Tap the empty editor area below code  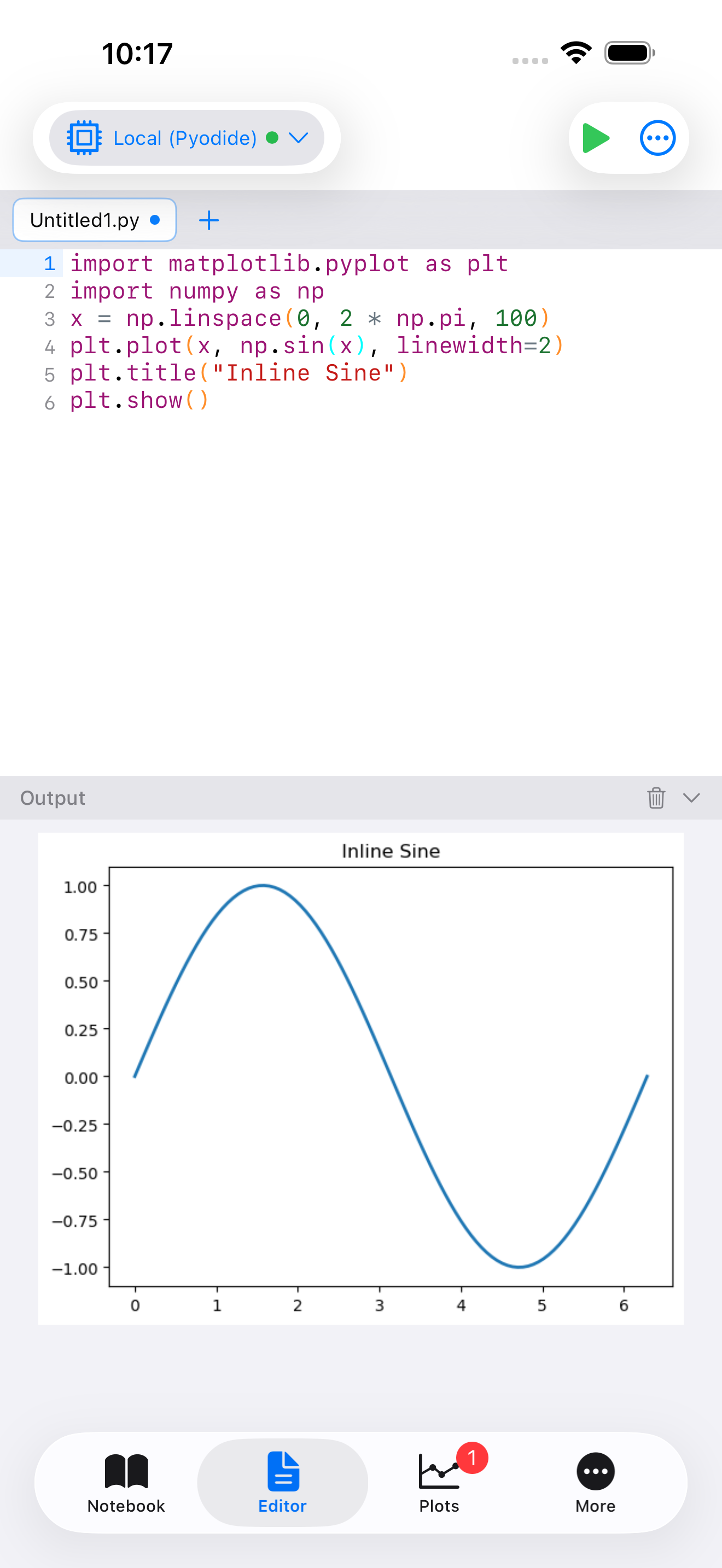pyautogui.click(x=361, y=594)
